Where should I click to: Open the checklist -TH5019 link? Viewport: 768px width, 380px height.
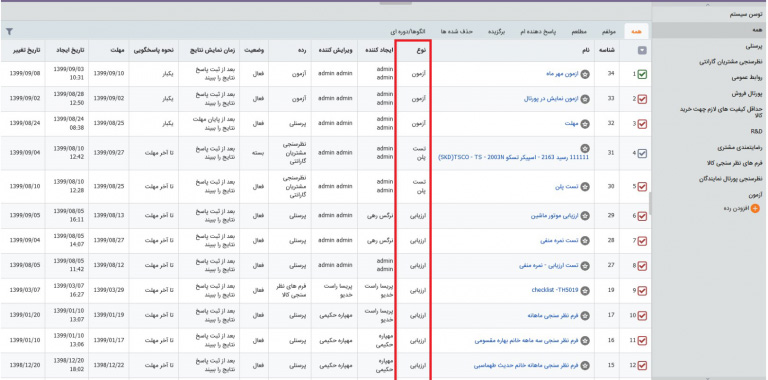[x=555, y=290]
